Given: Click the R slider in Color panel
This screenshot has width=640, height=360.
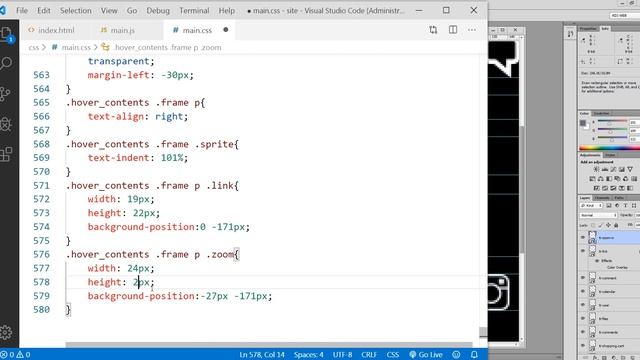Looking at the screenshot, I should point(612,122).
